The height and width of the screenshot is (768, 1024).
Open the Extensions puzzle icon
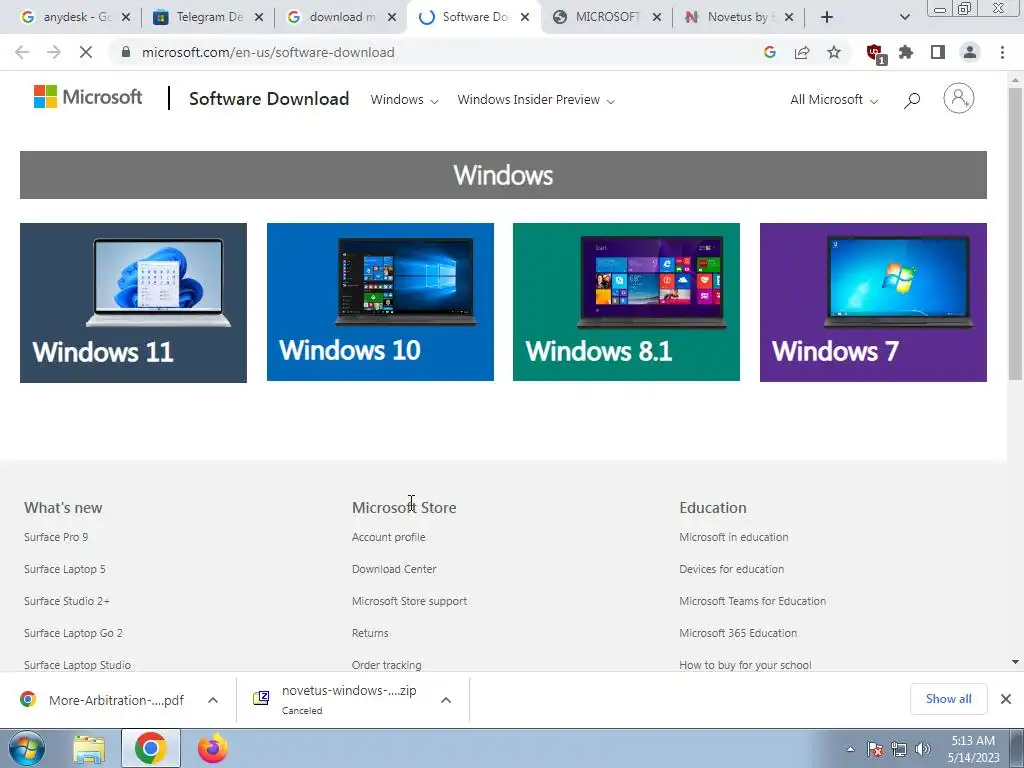tap(906, 52)
